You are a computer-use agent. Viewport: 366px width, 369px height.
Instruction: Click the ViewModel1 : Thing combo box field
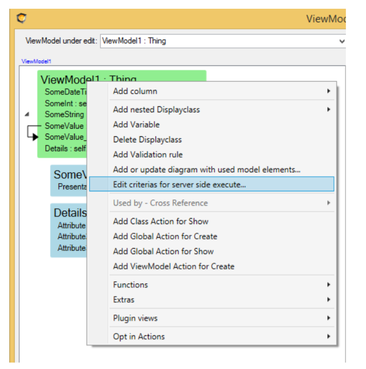[x=223, y=41]
